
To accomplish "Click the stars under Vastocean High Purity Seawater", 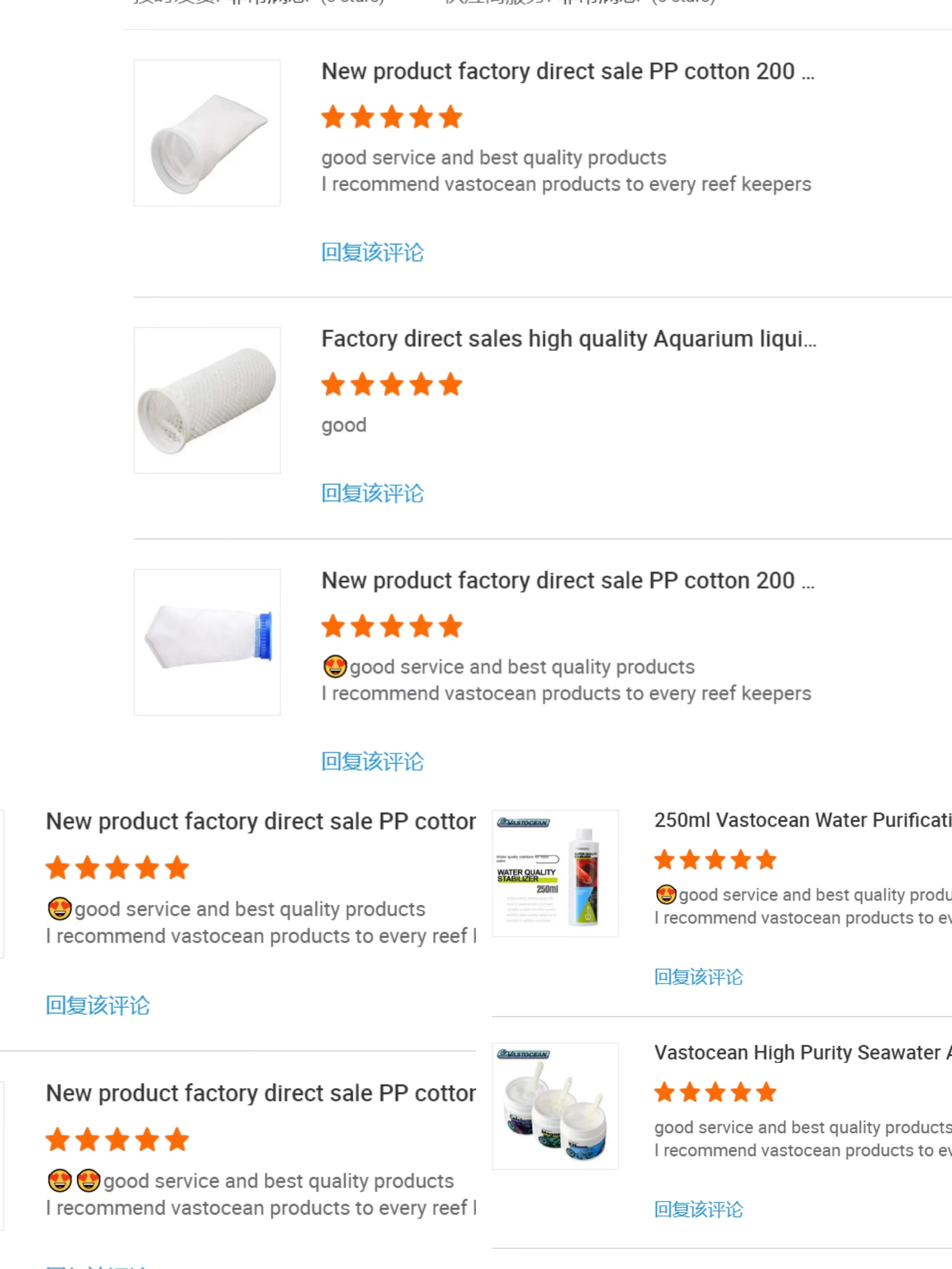I will pyautogui.click(x=715, y=1092).
